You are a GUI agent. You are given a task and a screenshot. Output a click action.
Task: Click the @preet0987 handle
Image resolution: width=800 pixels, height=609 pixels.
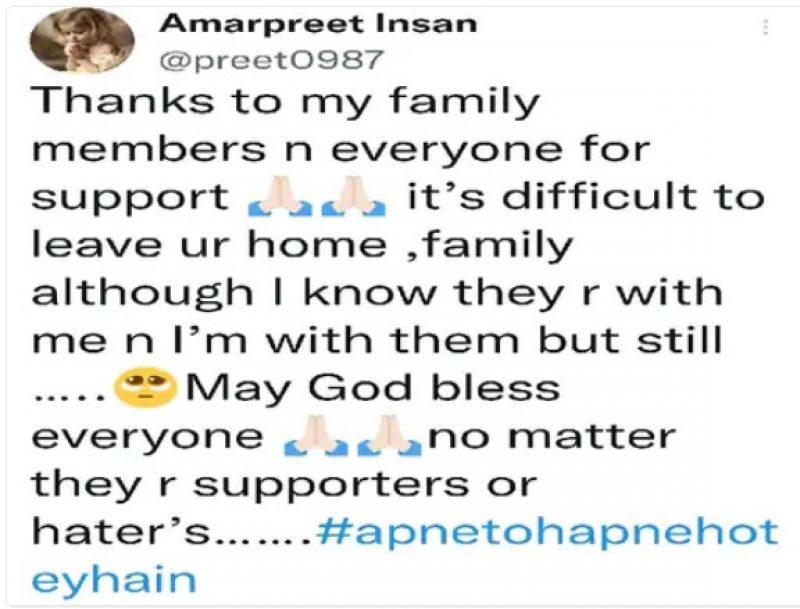271,60
